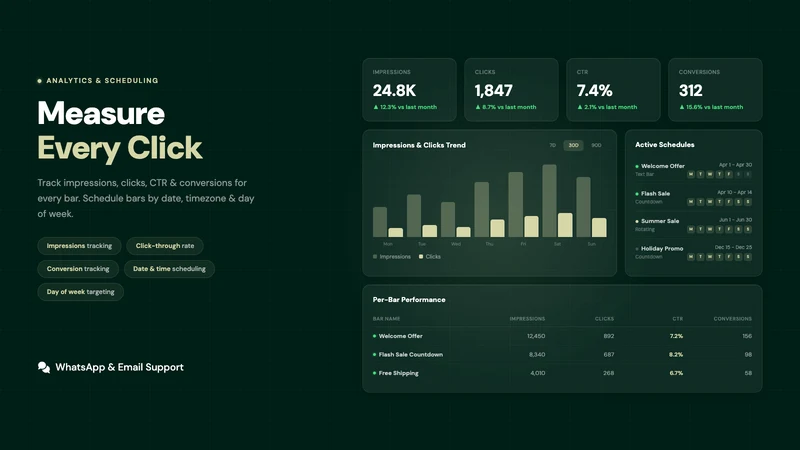Sort table by CLICKS column header
This screenshot has height=450, width=800.
(x=604, y=319)
